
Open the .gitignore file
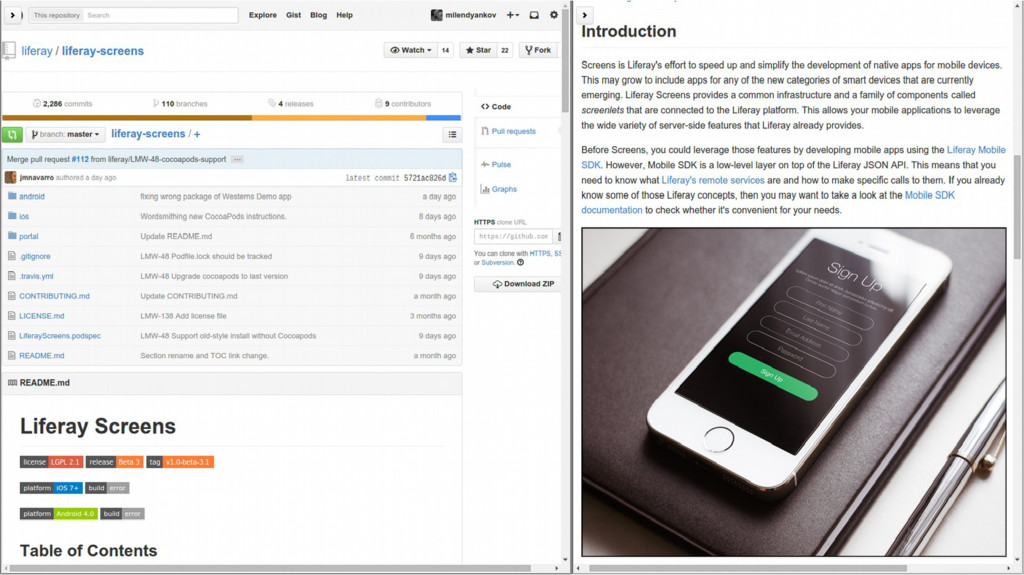pyautogui.click(x=35, y=256)
